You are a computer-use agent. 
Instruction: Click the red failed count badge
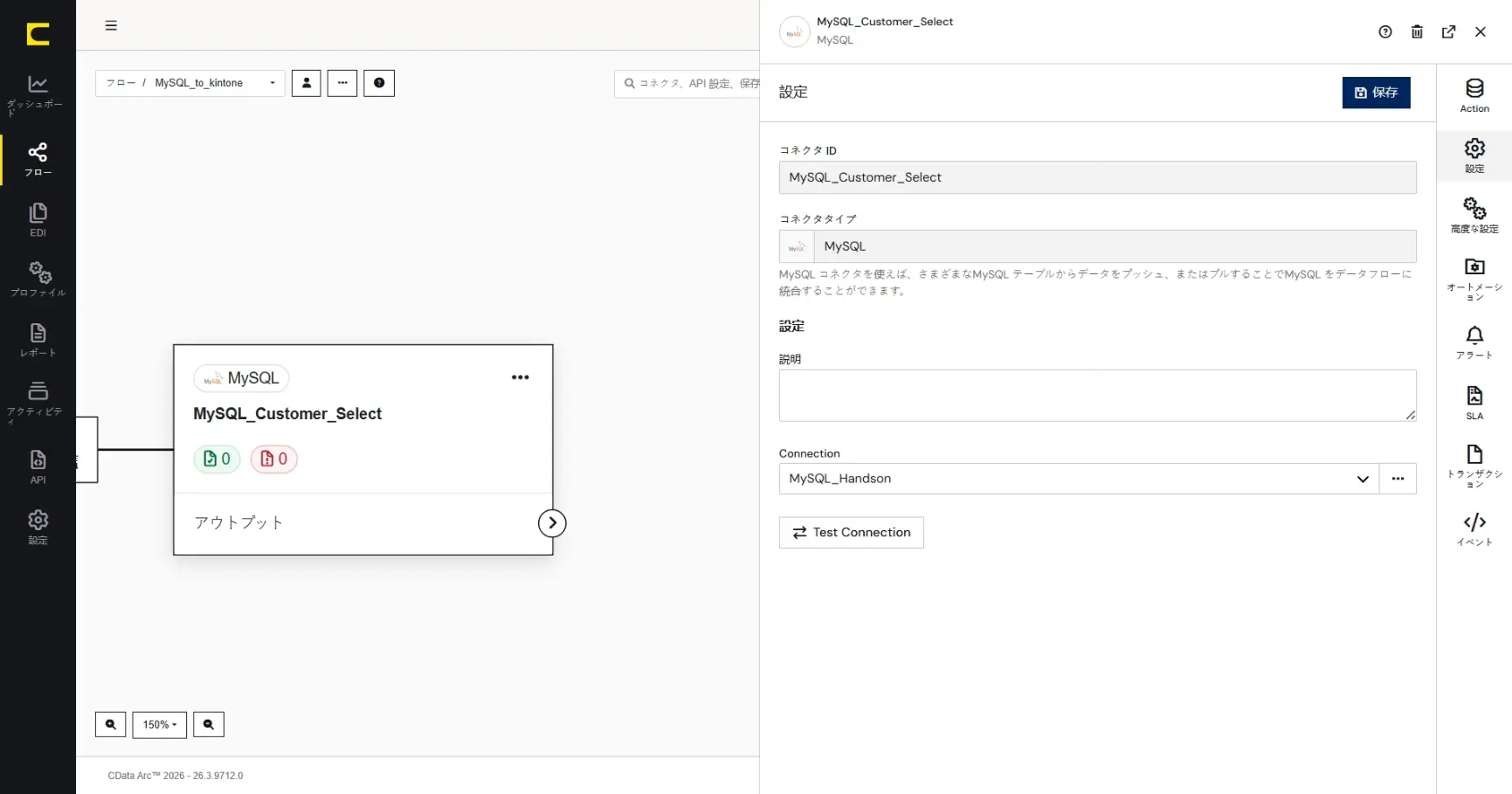tap(274, 459)
